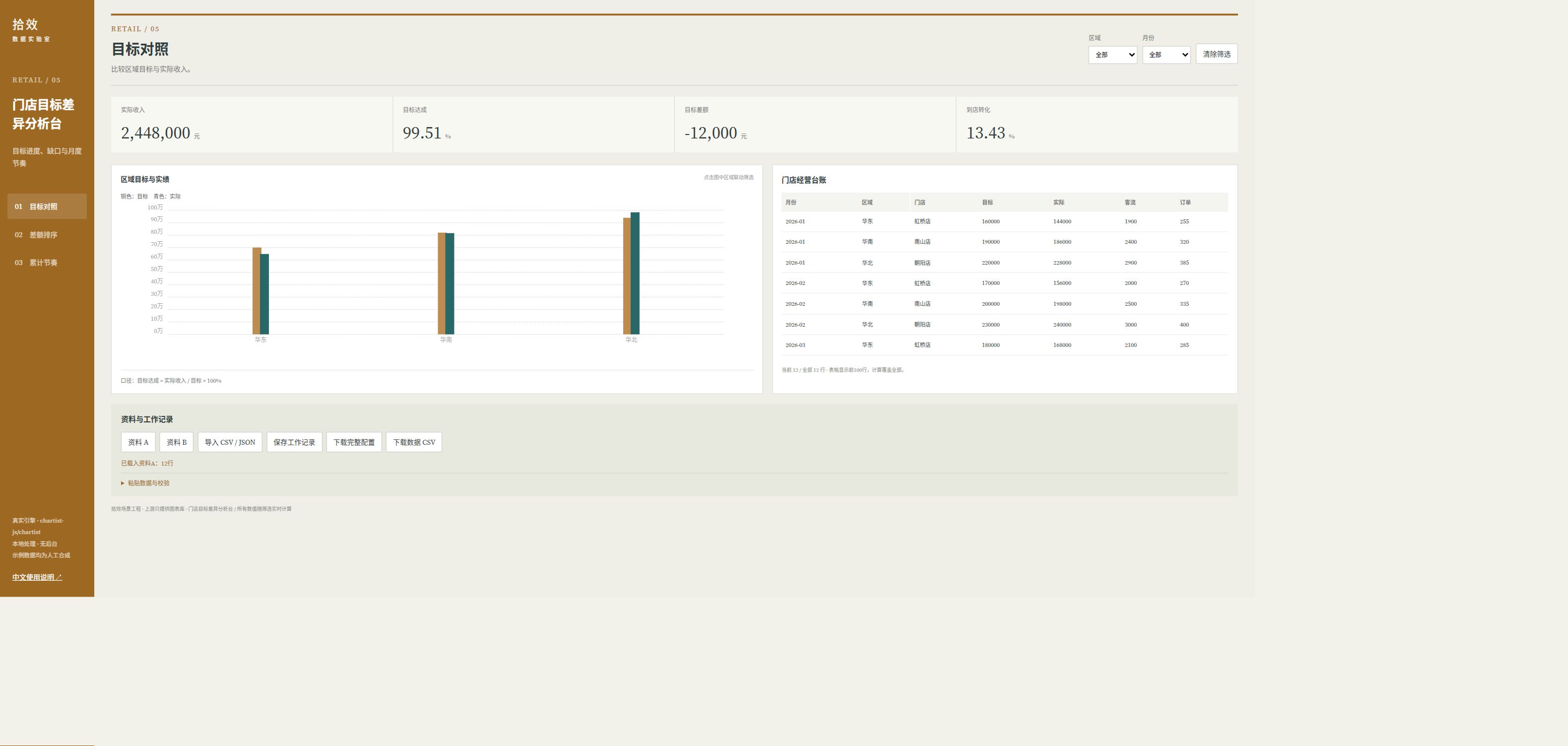Load 资料 A dataset
1568x746 pixels.
(138, 442)
